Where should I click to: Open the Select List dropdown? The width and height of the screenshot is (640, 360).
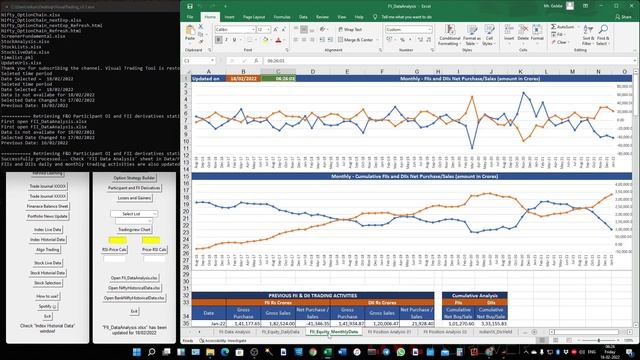click(134, 214)
